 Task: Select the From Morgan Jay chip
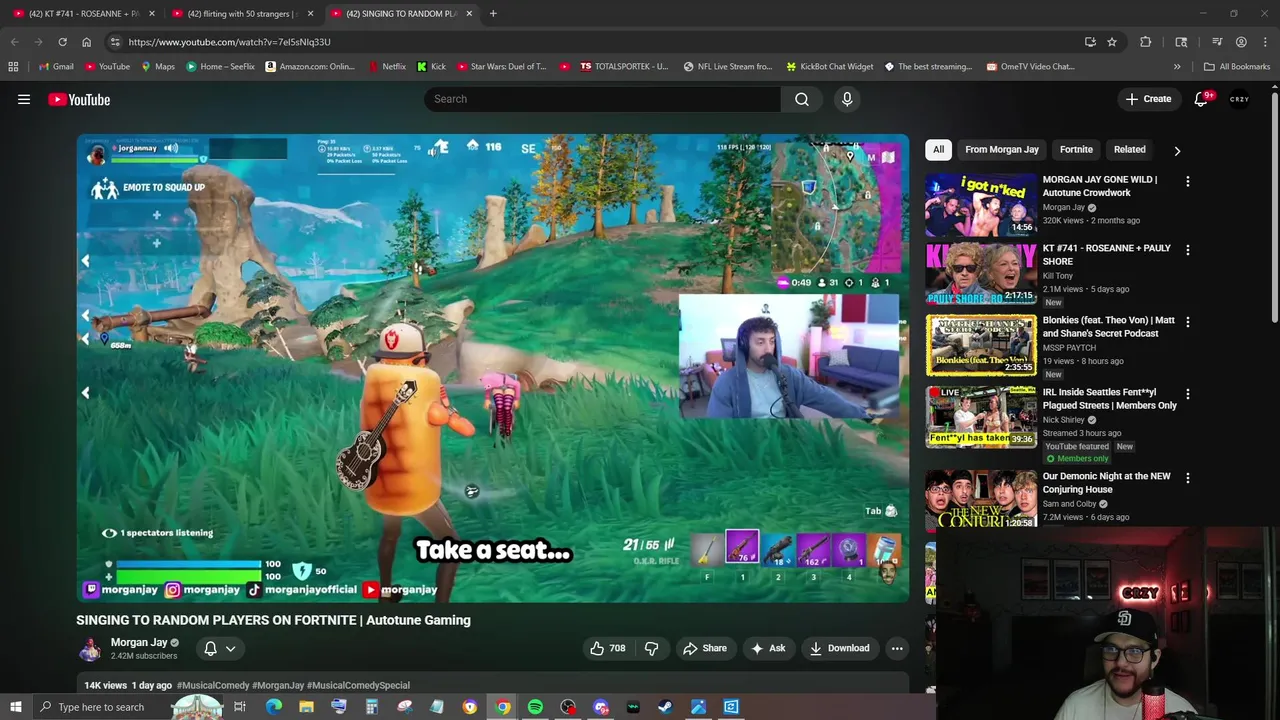[1002, 150]
